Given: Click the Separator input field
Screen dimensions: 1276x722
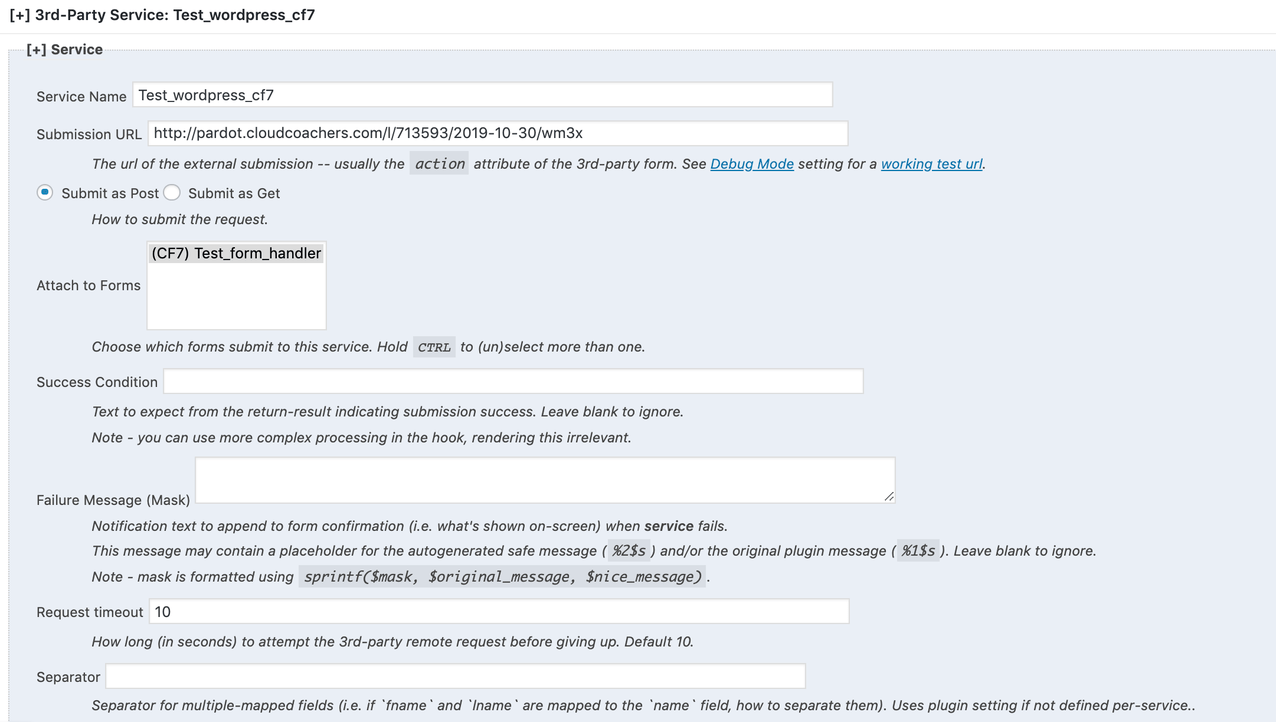Looking at the screenshot, I should (455, 676).
